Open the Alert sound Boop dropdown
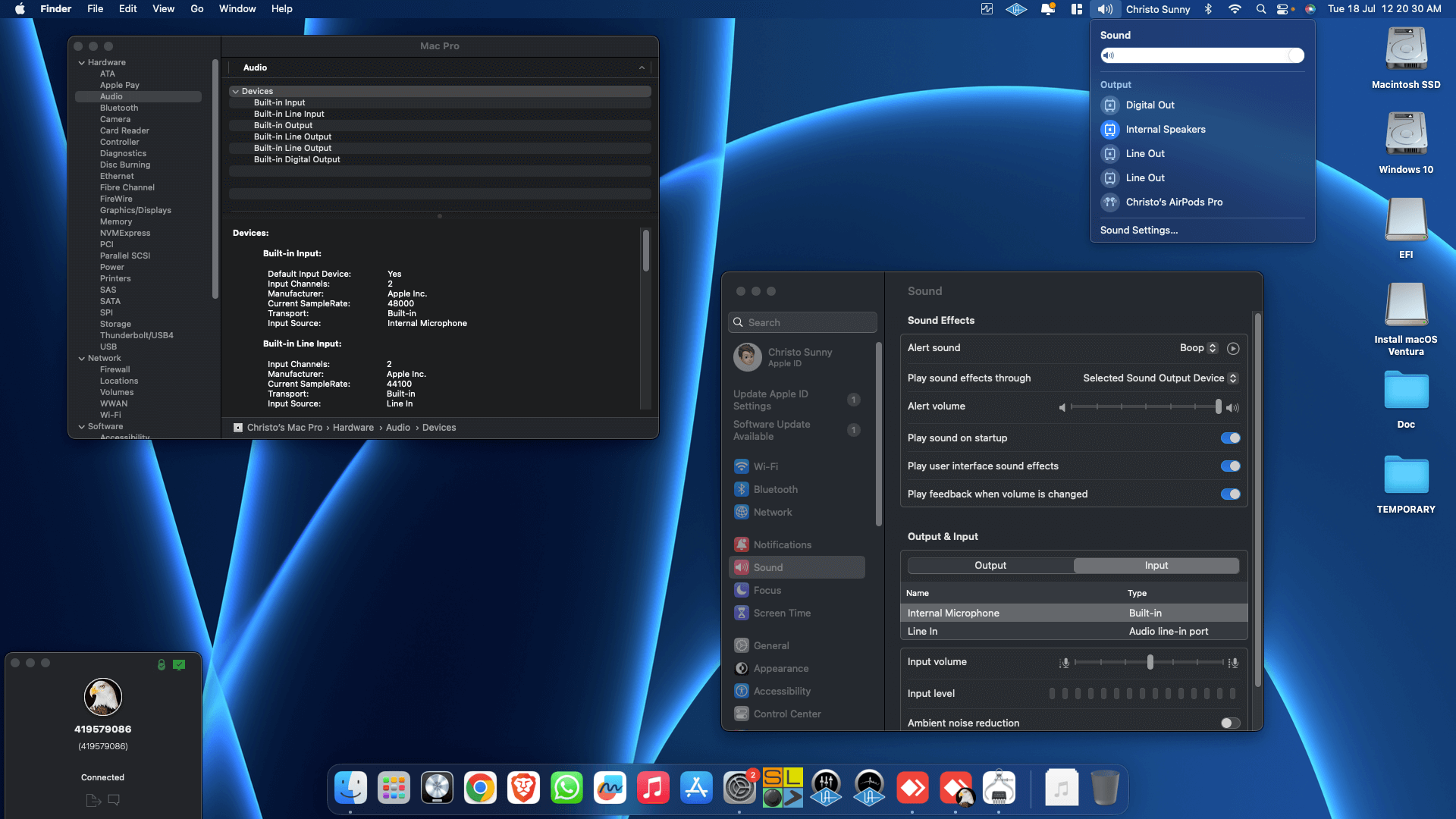The height and width of the screenshot is (819, 1456). point(1198,348)
